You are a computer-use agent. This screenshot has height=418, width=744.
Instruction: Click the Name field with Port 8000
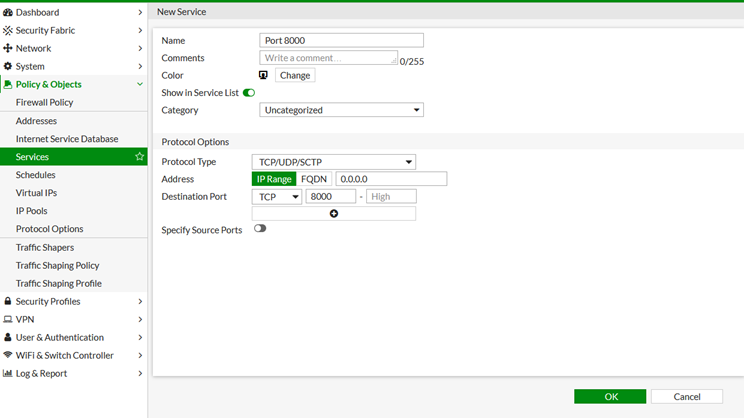click(x=341, y=40)
